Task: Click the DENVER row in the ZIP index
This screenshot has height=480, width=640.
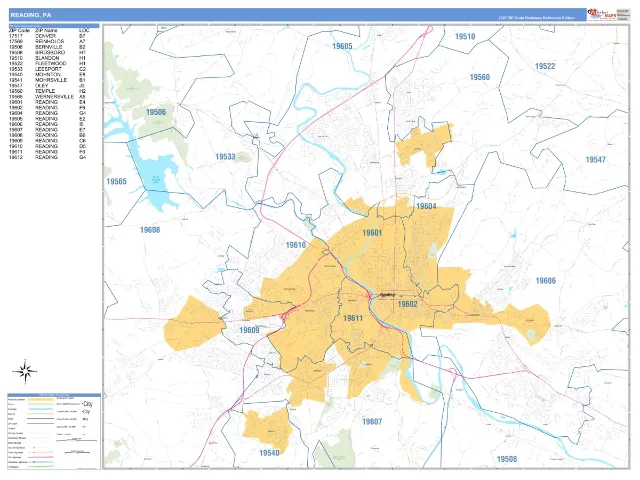Action: [x=47, y=36]
